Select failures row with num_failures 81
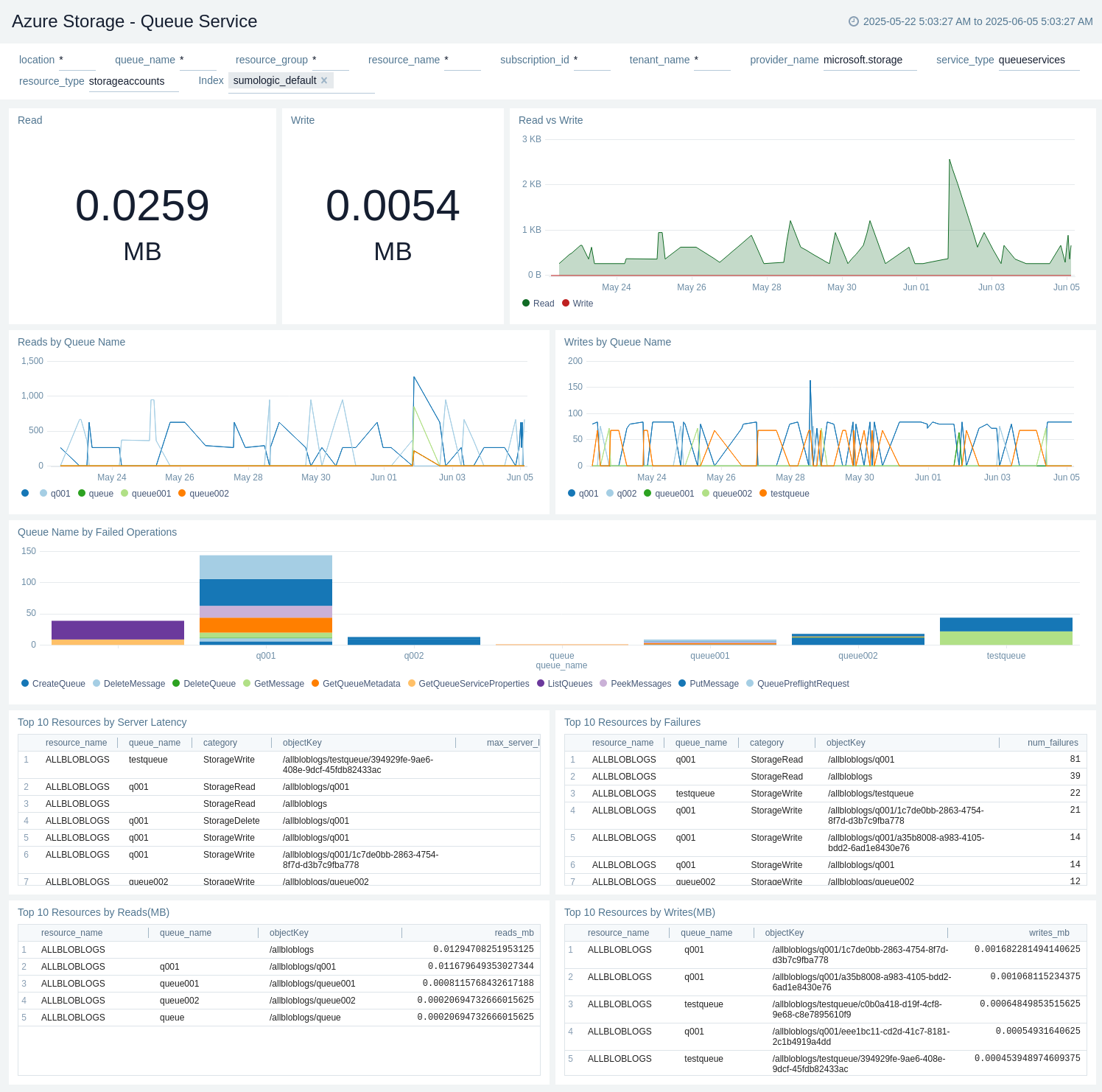This screenshot has width=1102, height=1092. tap(826, 760)
